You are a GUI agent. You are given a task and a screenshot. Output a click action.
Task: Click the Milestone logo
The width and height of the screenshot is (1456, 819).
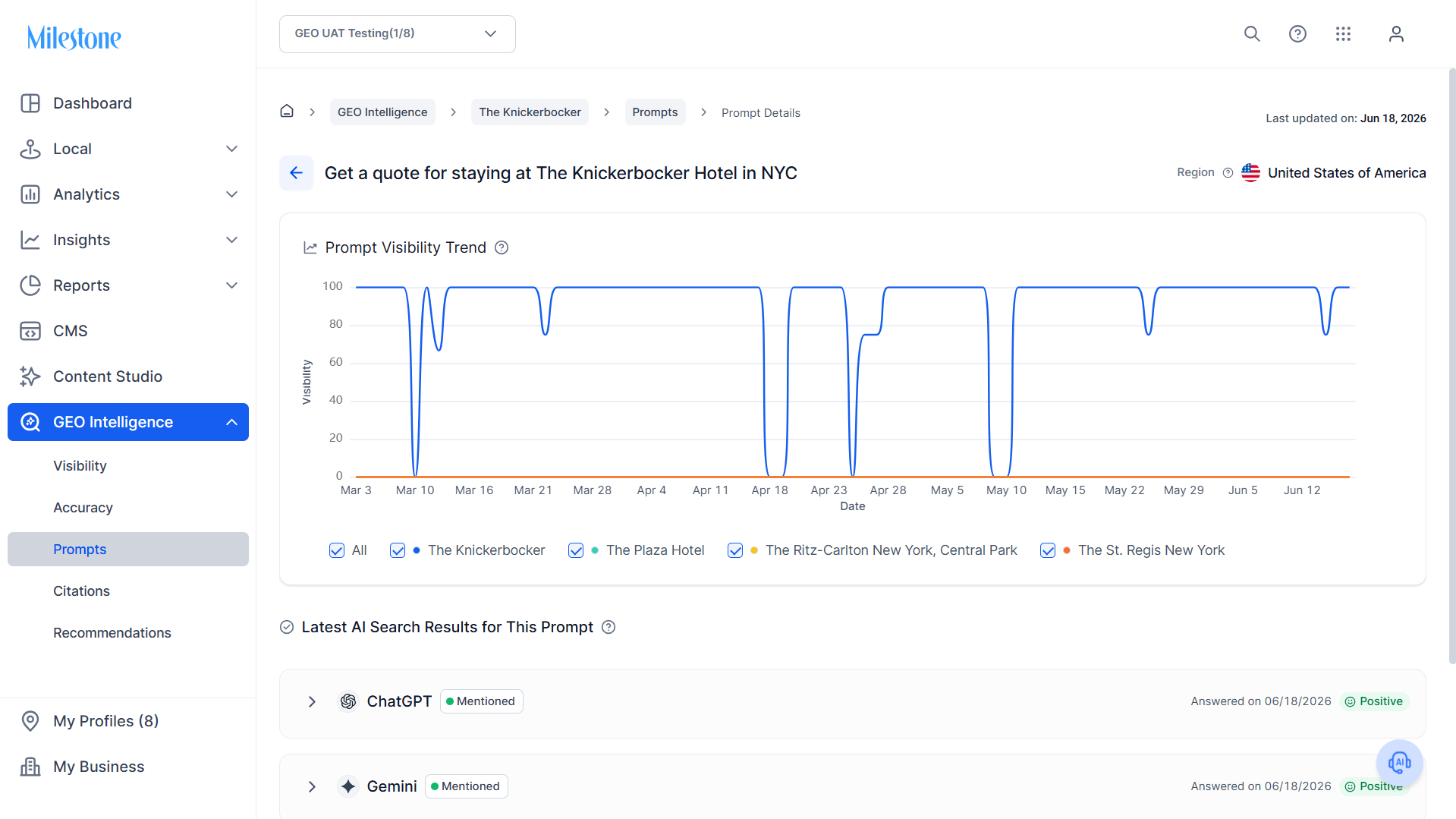pyautogui.click(x=74, y=37)
